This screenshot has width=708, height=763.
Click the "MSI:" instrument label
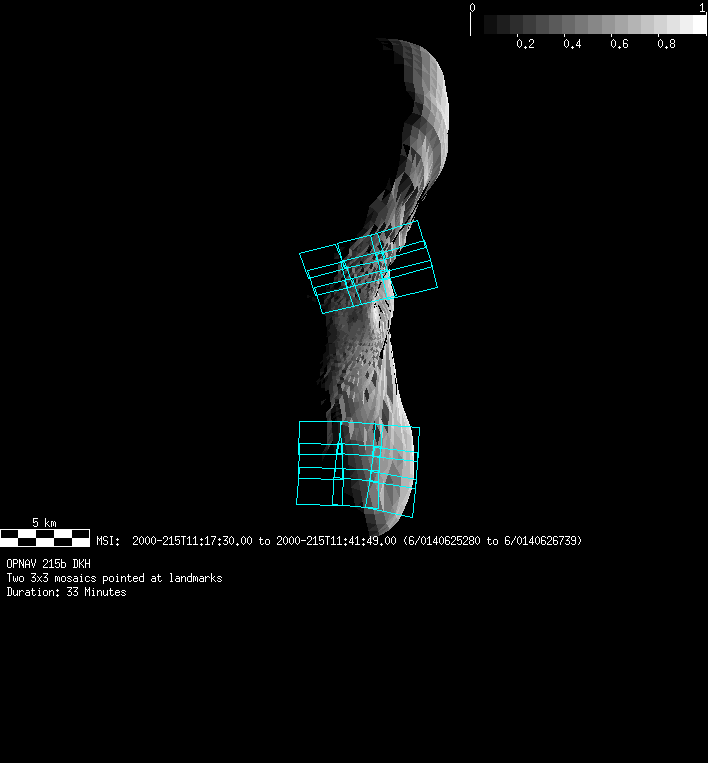point(108,541)
